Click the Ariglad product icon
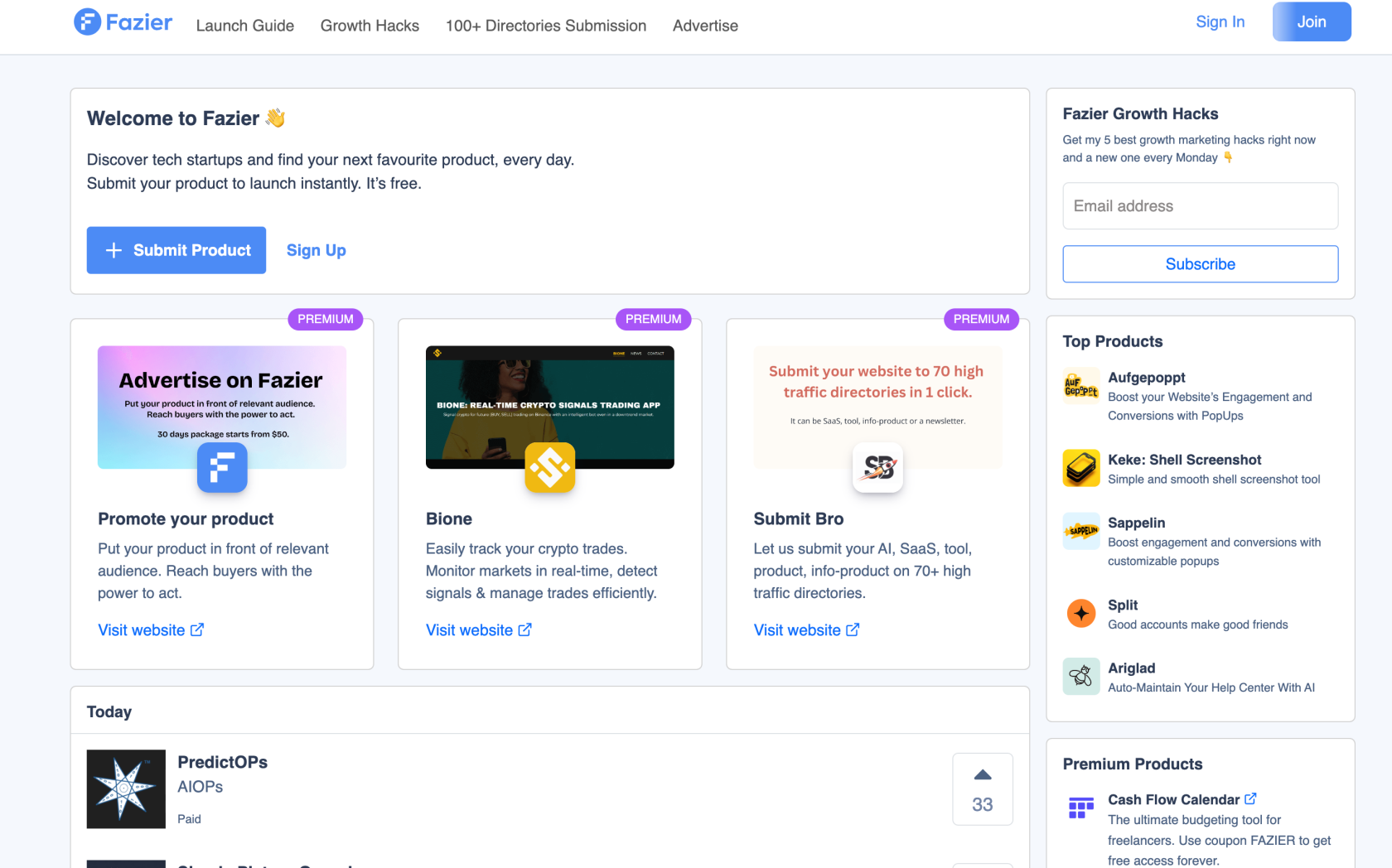The width and height of the screenshot is (1392, 868). [1081, 676]
